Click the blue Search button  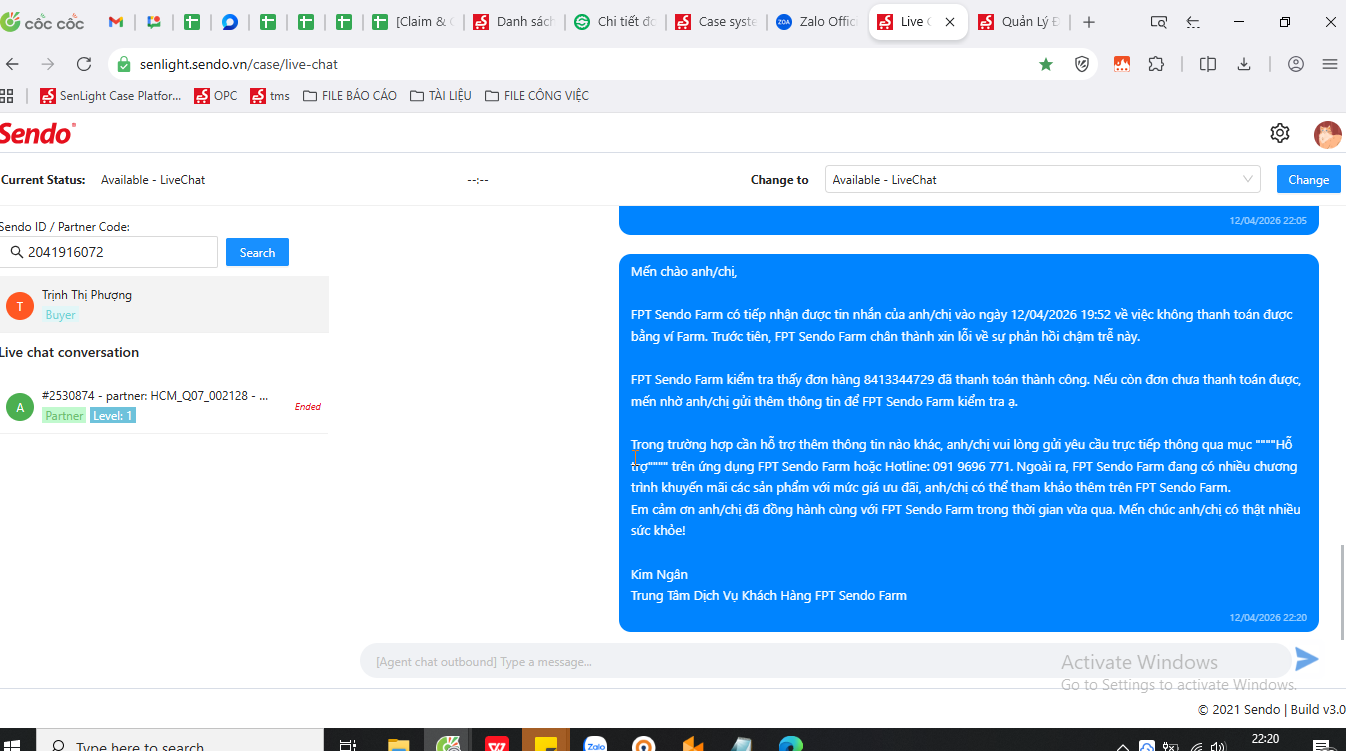tap(257, 252)
